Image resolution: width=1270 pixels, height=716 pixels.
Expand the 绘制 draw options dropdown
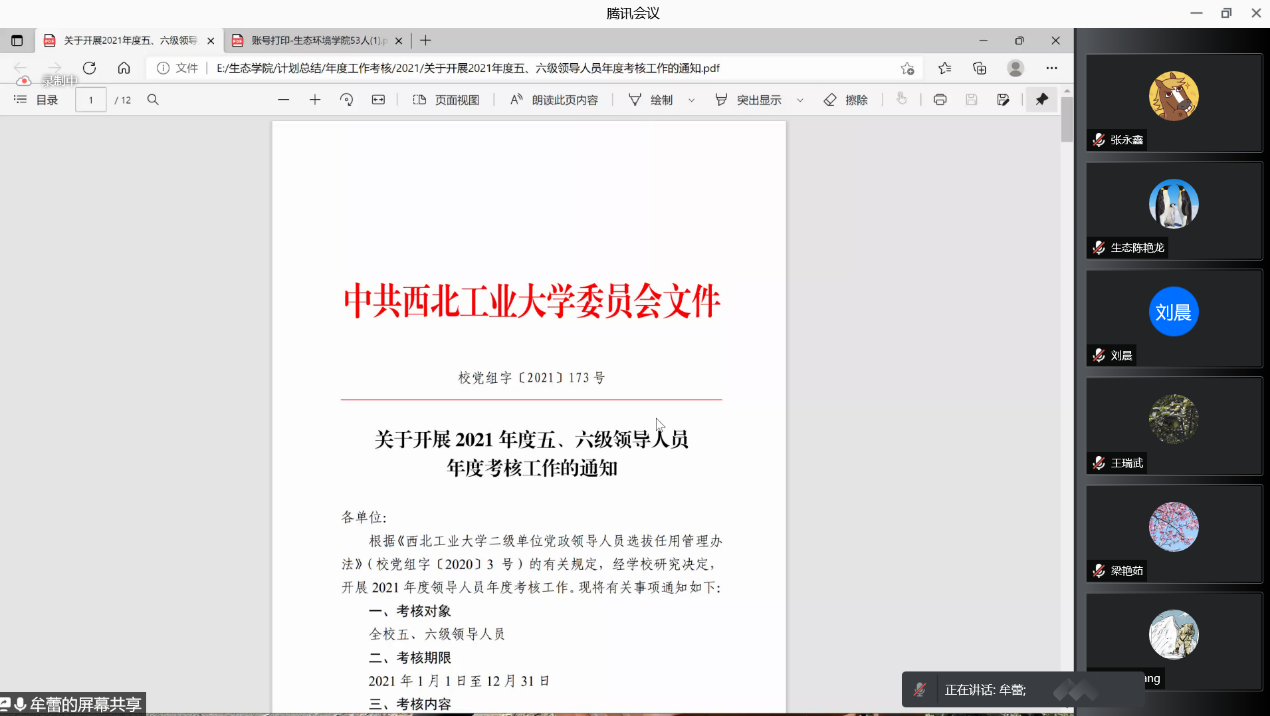click(x=691, y=100)
